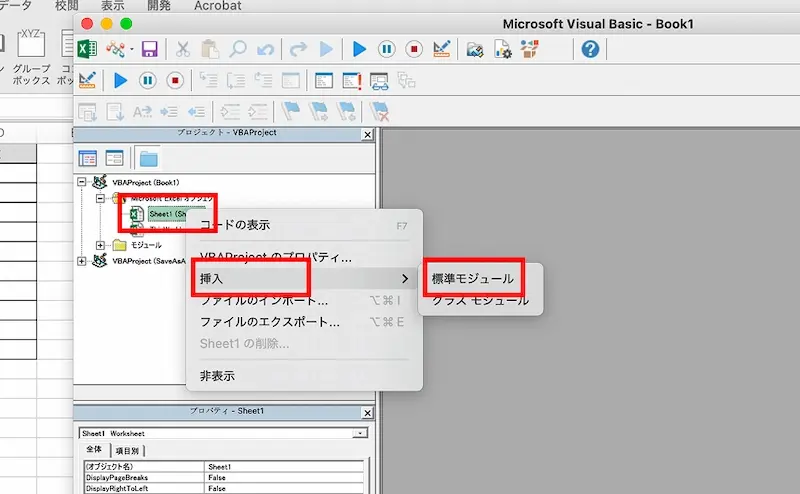Choose ファイルのエクスポート... from context menu
Viewport: 800px width, 494px height.
pyautogui.click(x=304, y=322)
